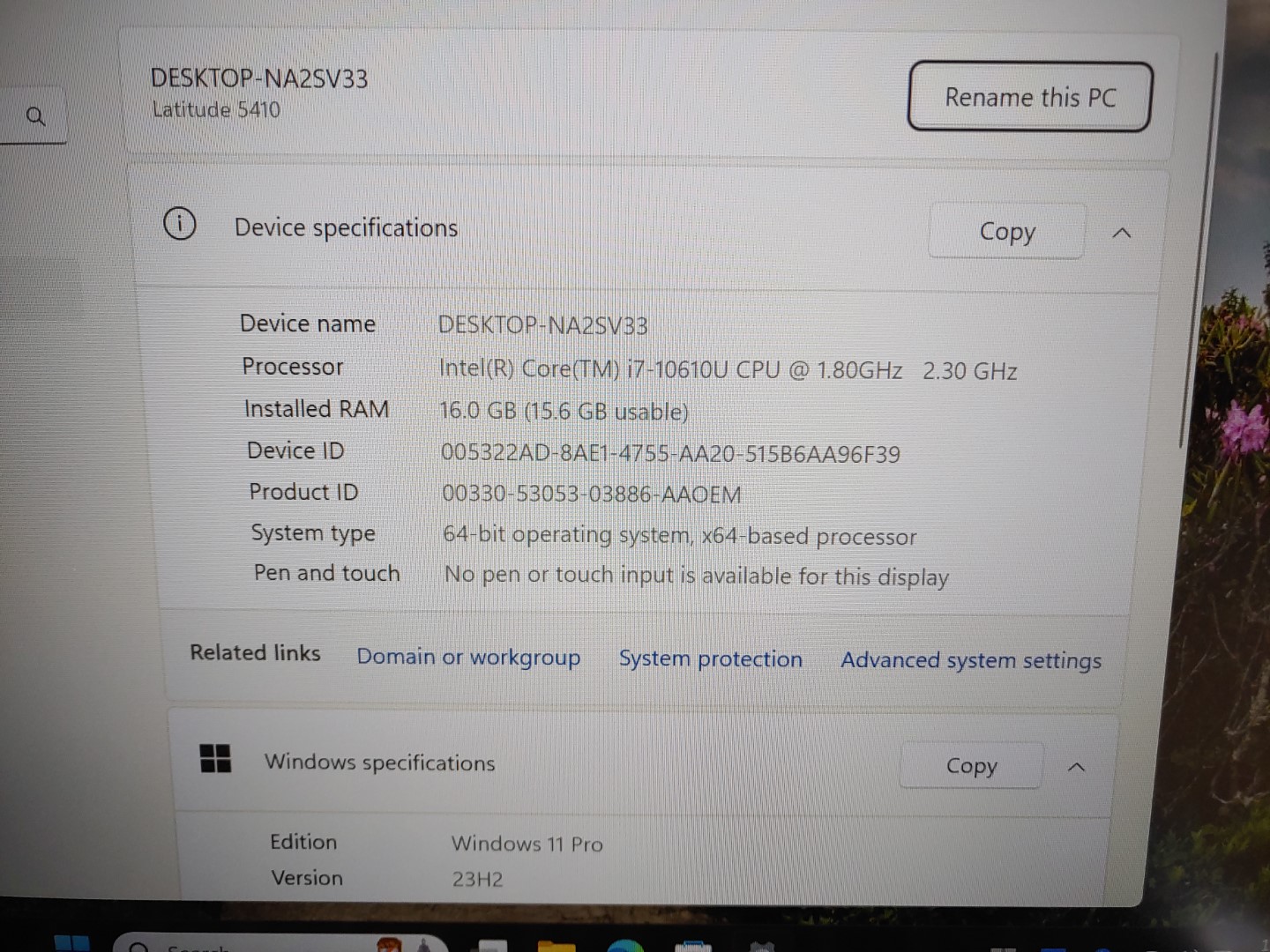The width and height of the screenshot is (1270, 952).
Task: Select the Device ID value 005322AD
Action: pyautogui.click(x=670, y=454)
